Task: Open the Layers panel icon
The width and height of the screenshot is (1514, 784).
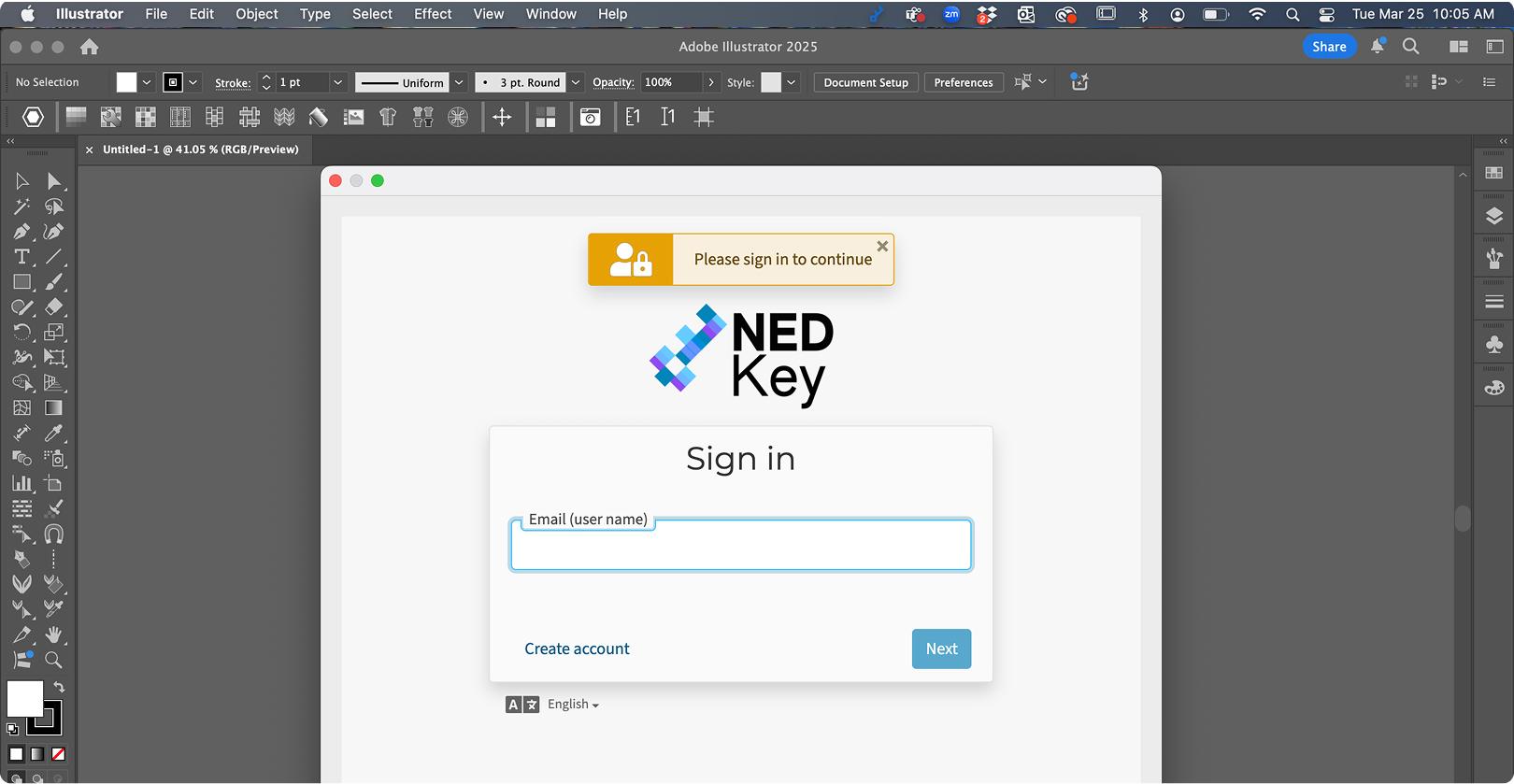Action: [x=1494, y=217]
